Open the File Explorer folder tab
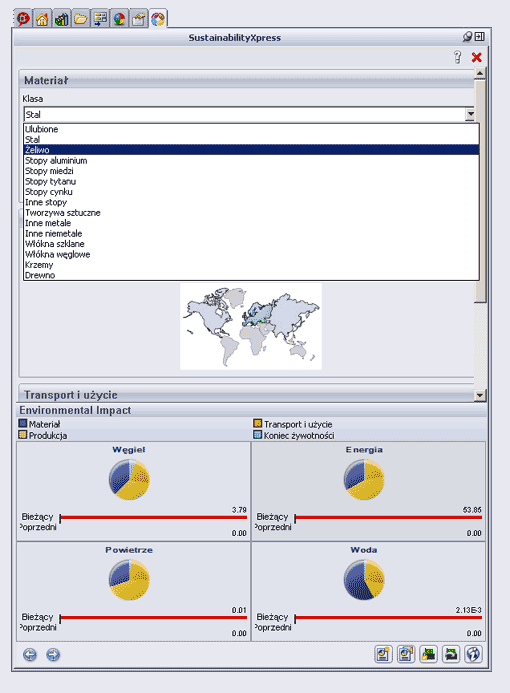 click(x=81, y=19)
